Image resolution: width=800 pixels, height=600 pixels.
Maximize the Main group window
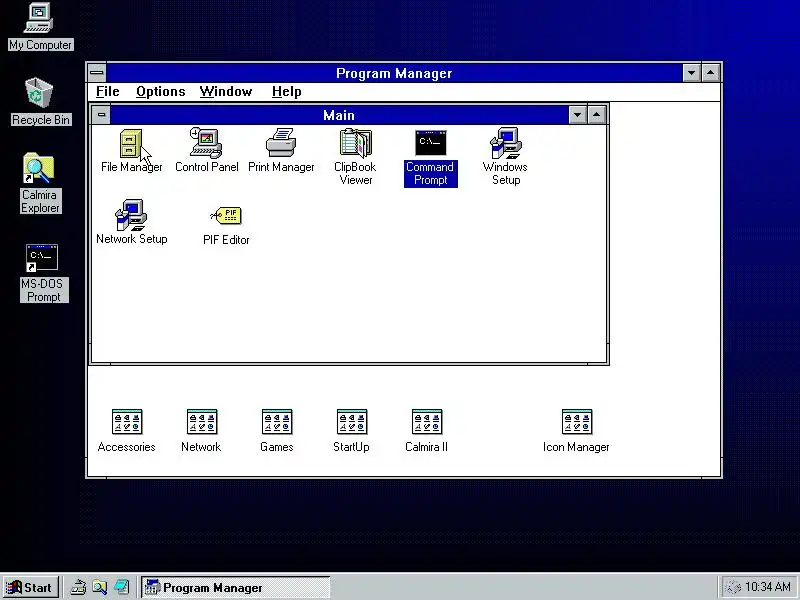[x=596, y=115]
